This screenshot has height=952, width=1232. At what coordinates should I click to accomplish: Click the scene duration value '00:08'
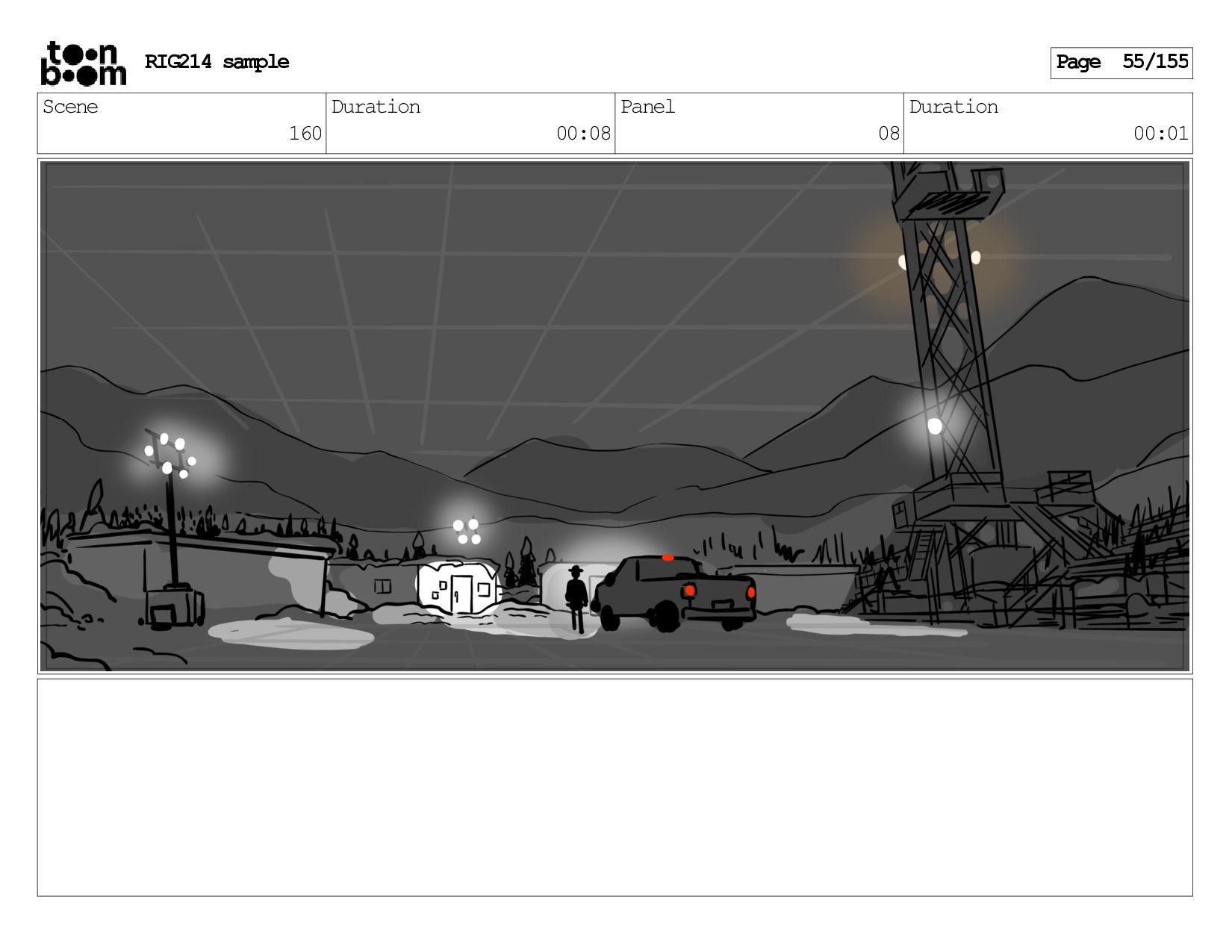point(583,134)
